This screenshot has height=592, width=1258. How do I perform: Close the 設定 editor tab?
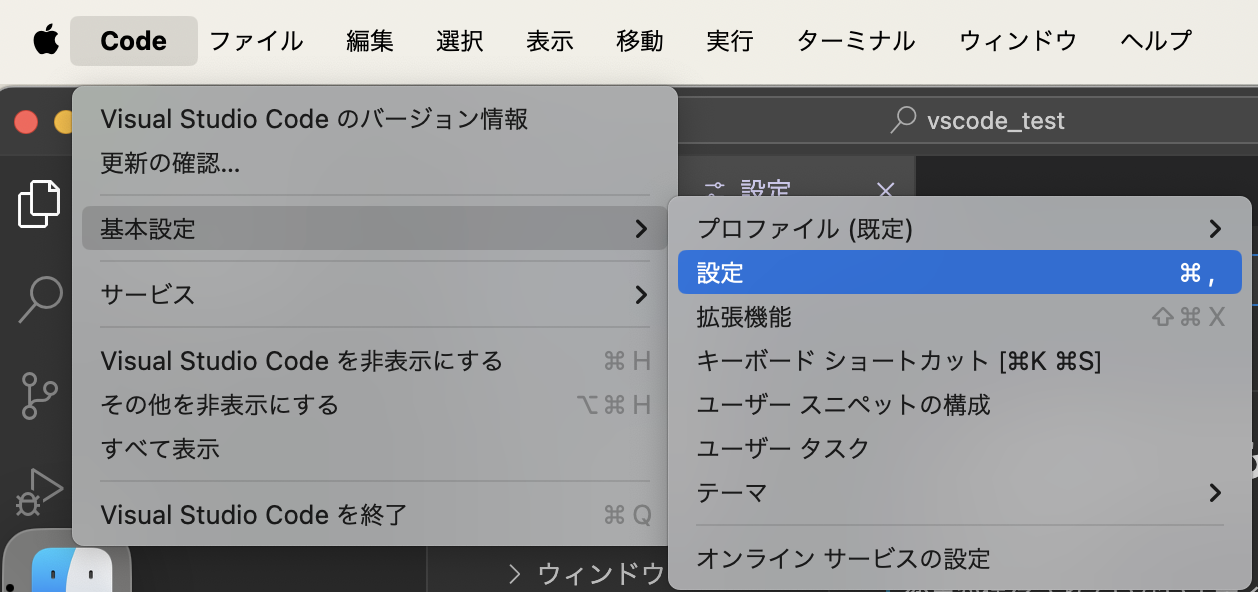884,191
